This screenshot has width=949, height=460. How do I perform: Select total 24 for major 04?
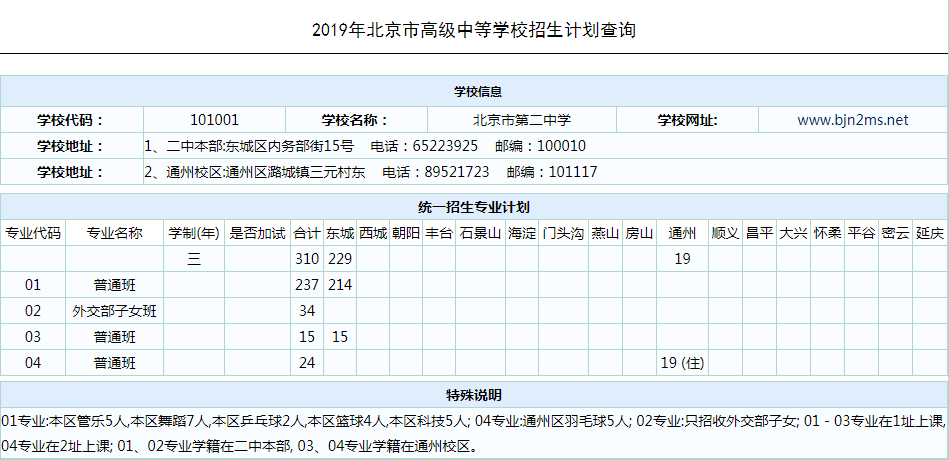pyautogui.click(x=307, y=363)
